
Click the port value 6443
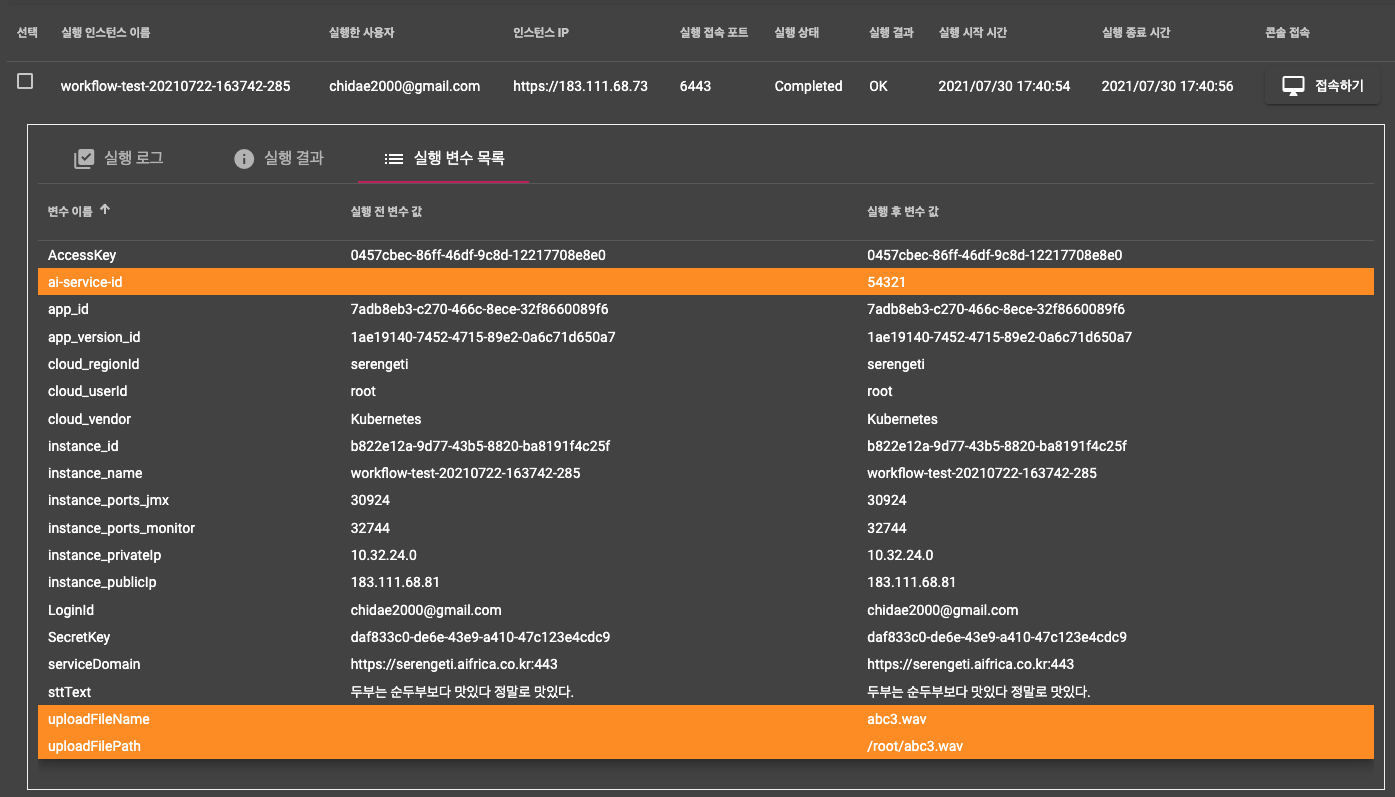[695, 86]
